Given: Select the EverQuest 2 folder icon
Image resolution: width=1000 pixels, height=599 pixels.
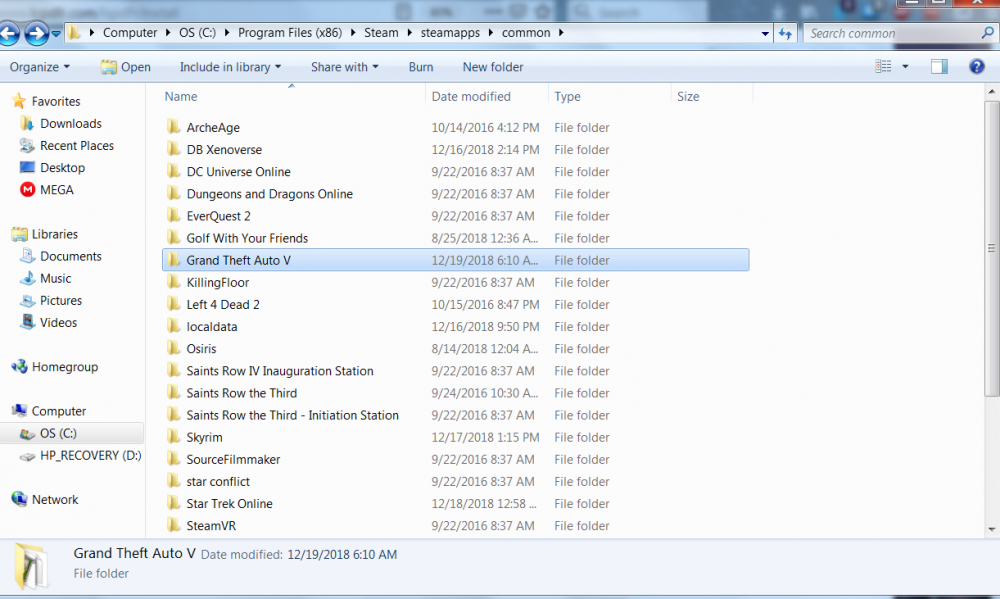Looking at the screenshot, I should tap(173, 215).
